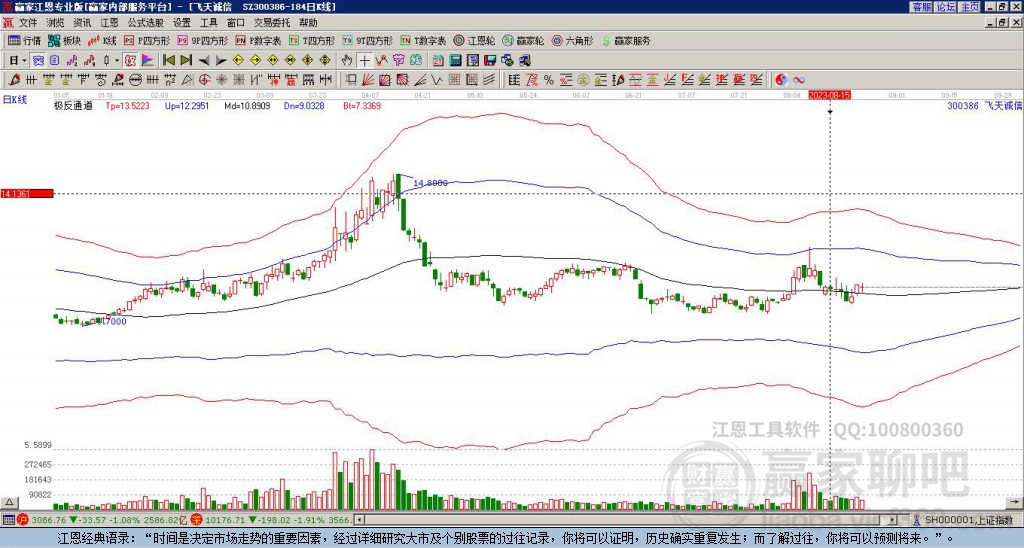Open the 行情 market quotes view
The width and height of the screenshot is (1024, 548).
coord(25,40)
